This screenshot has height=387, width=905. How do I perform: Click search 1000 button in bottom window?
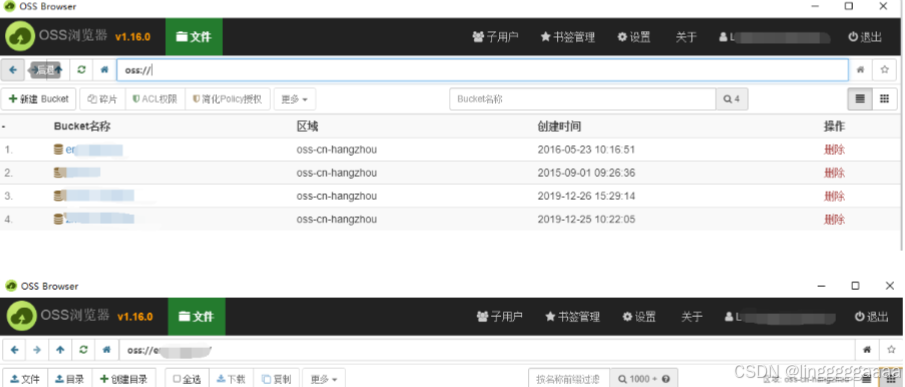coord(644,379)
